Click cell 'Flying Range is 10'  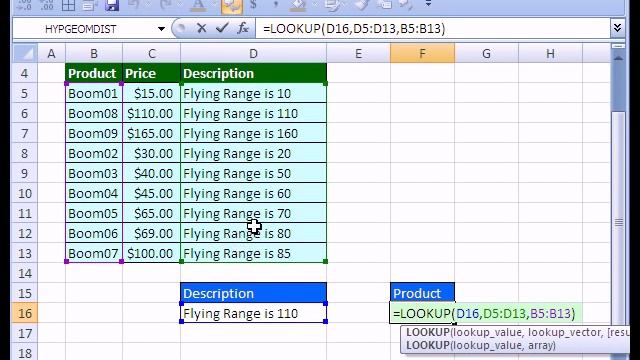[x=253, y=93]
